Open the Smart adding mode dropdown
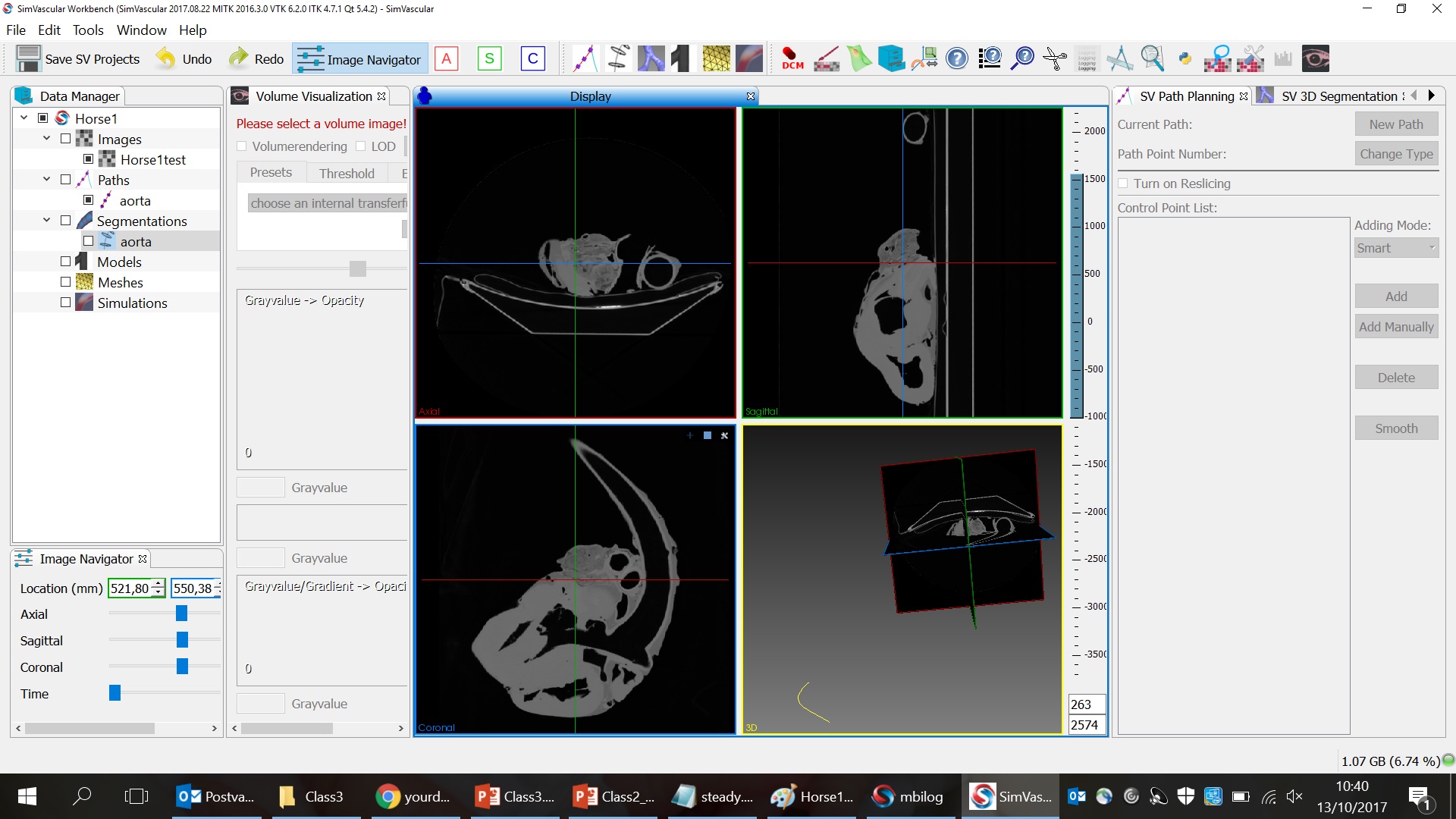Screen dimensions: 1456x819 pyautogui.click(x=1396, y=248)
